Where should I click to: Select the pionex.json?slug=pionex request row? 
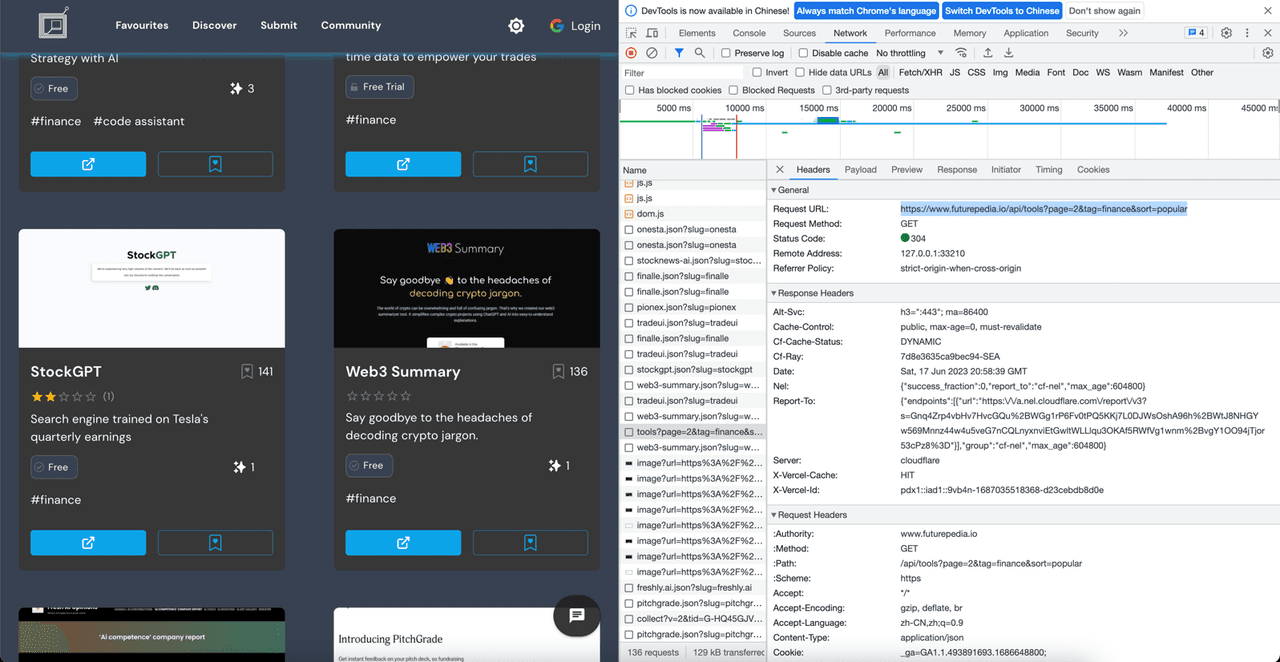click(x=693, y=308)
